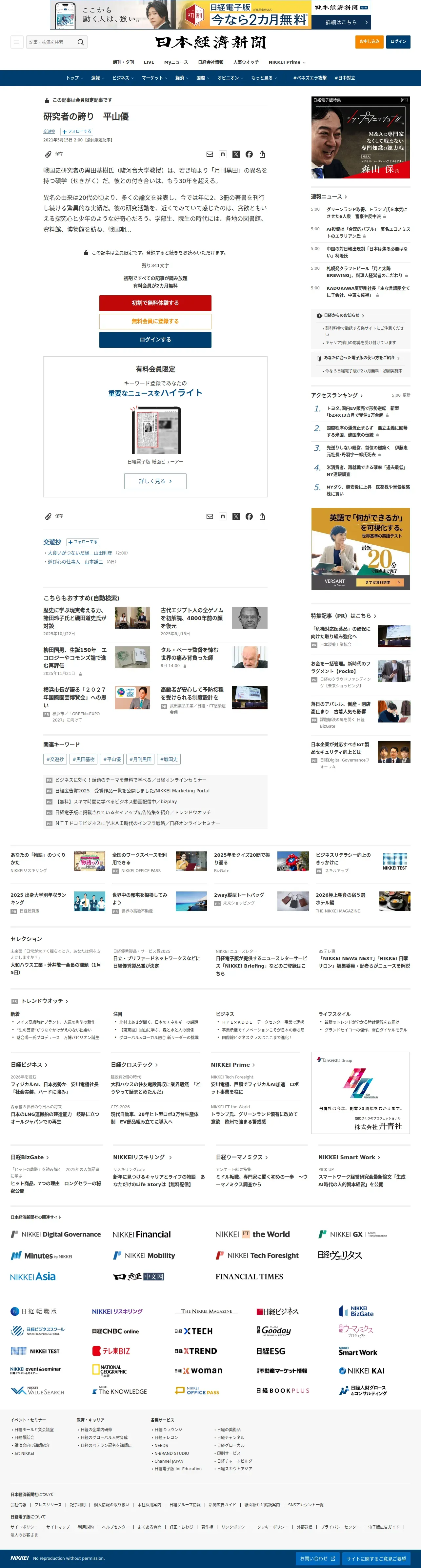The height and width of the screenshot is (1568, 421).
Task: Expand the NIKKEI Prime dropdown
Action: pos(287,62)
